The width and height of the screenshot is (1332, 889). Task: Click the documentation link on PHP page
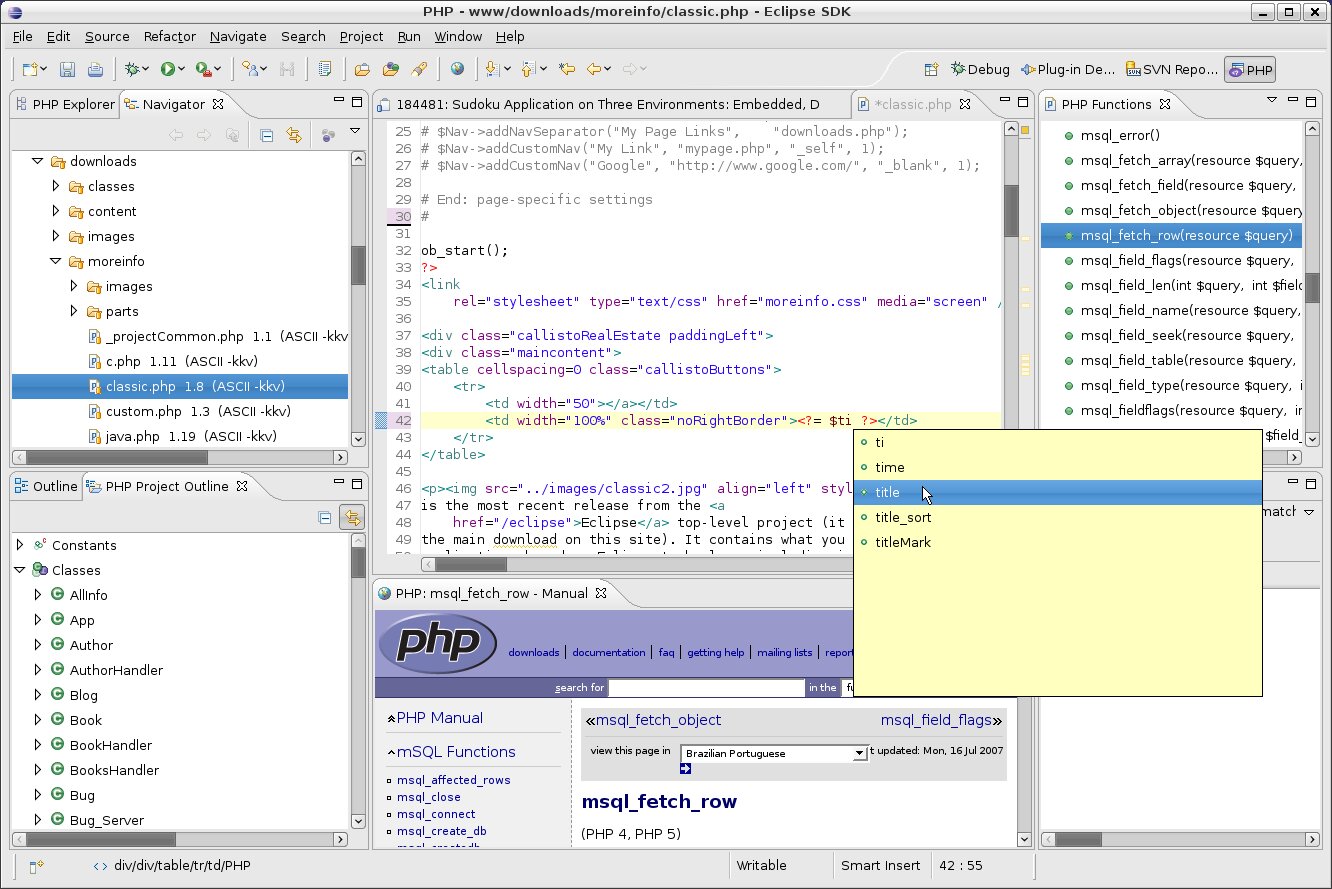[x=609, y=652]
